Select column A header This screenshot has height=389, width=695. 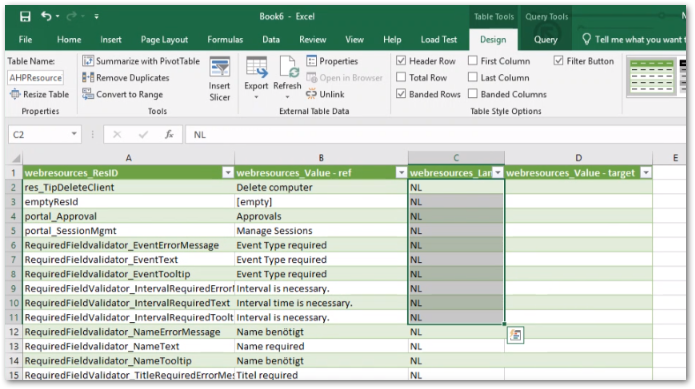[x=129, y=158]
